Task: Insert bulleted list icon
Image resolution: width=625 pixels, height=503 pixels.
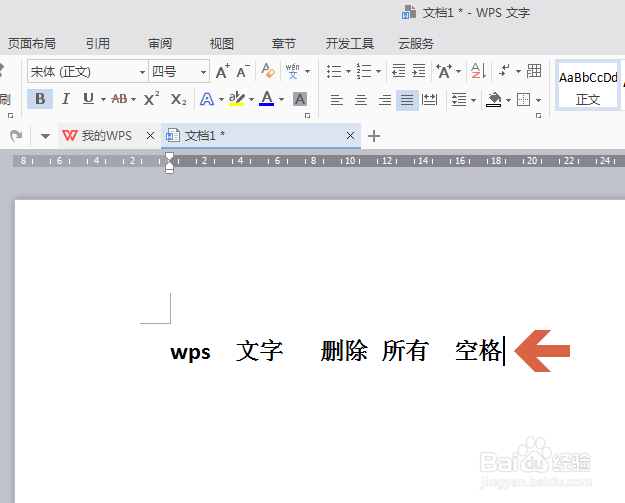Action: 334,71
